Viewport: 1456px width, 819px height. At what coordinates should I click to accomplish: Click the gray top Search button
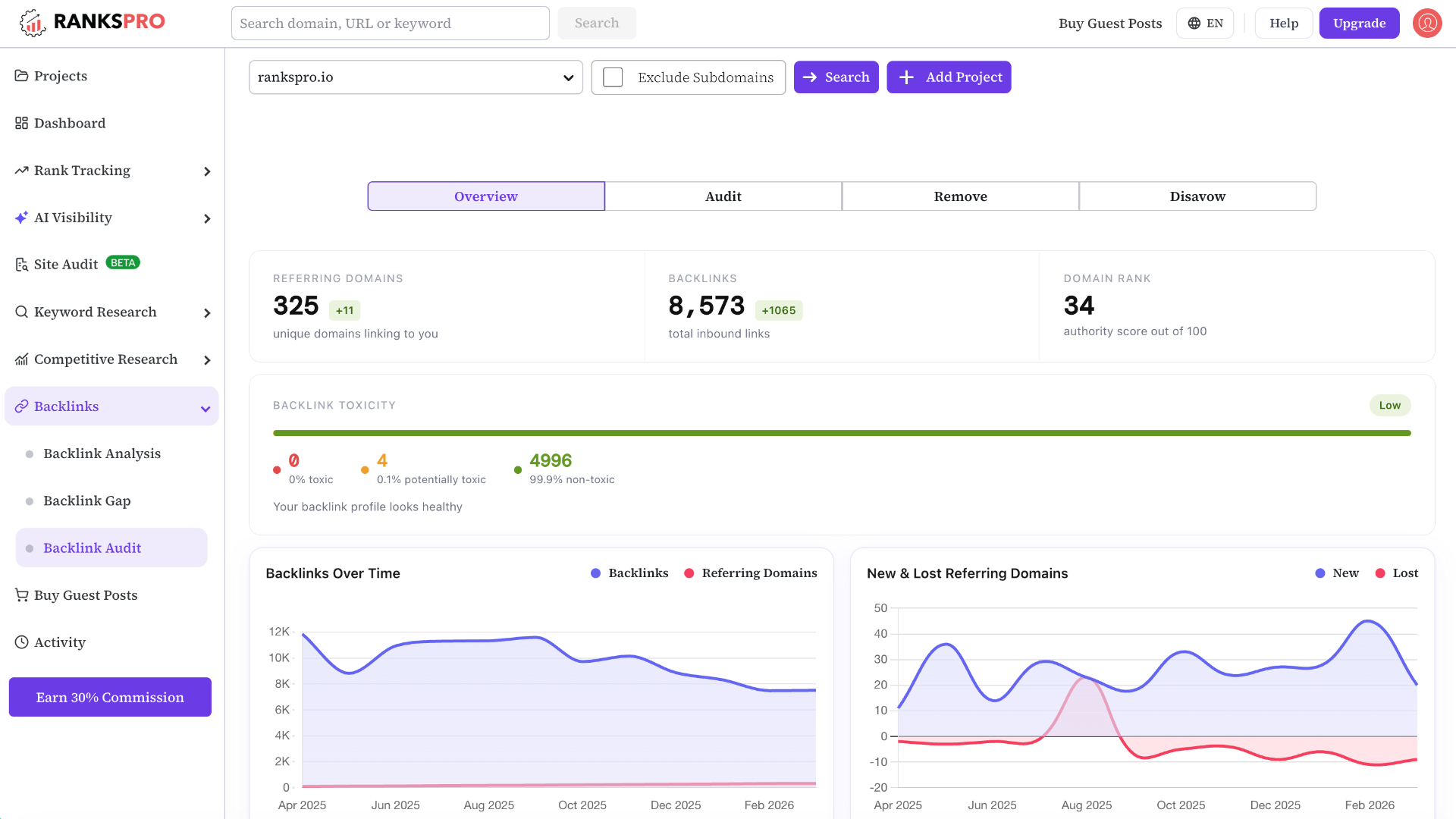click(597, 24)
